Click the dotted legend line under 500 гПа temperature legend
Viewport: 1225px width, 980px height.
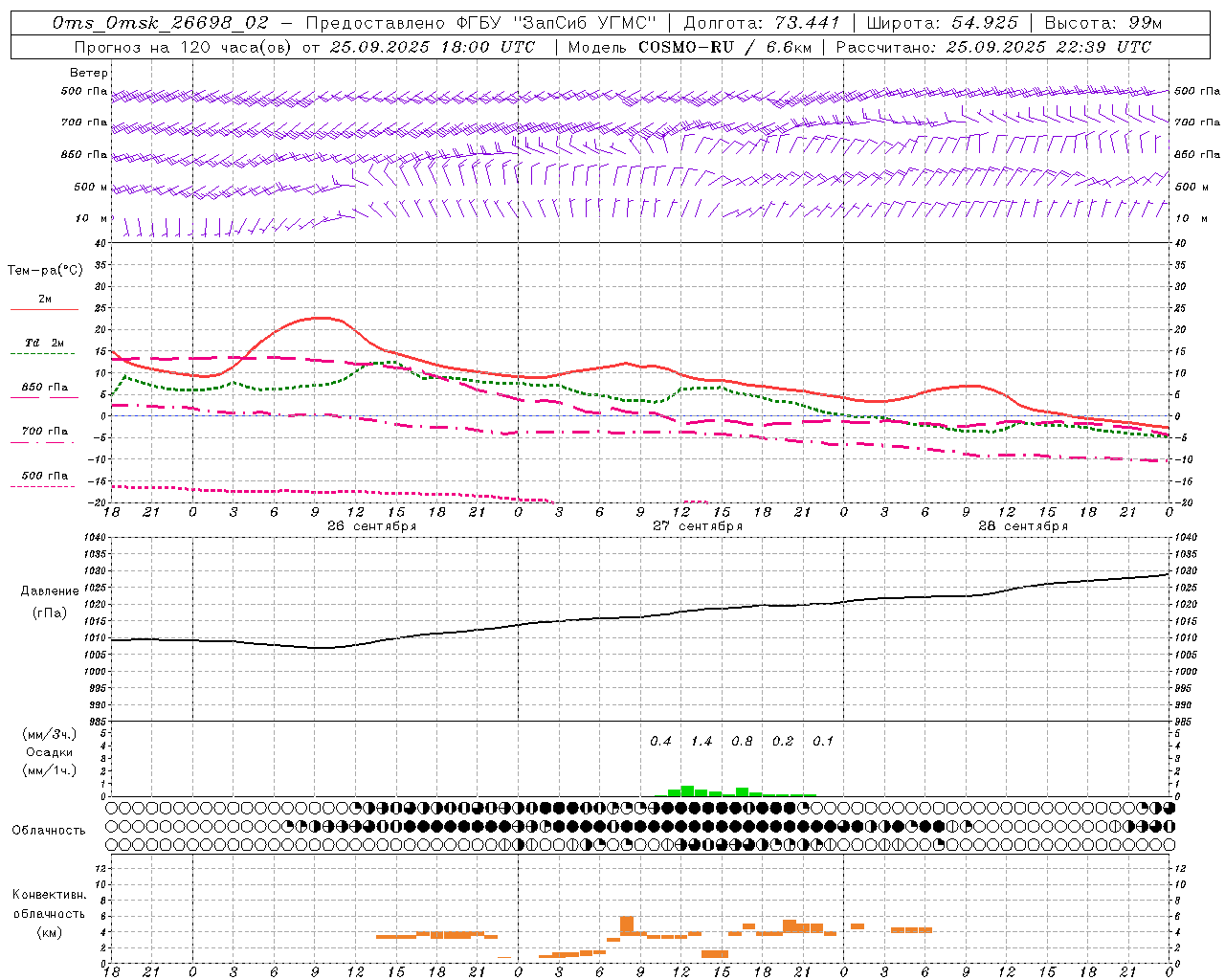[43, 486]
